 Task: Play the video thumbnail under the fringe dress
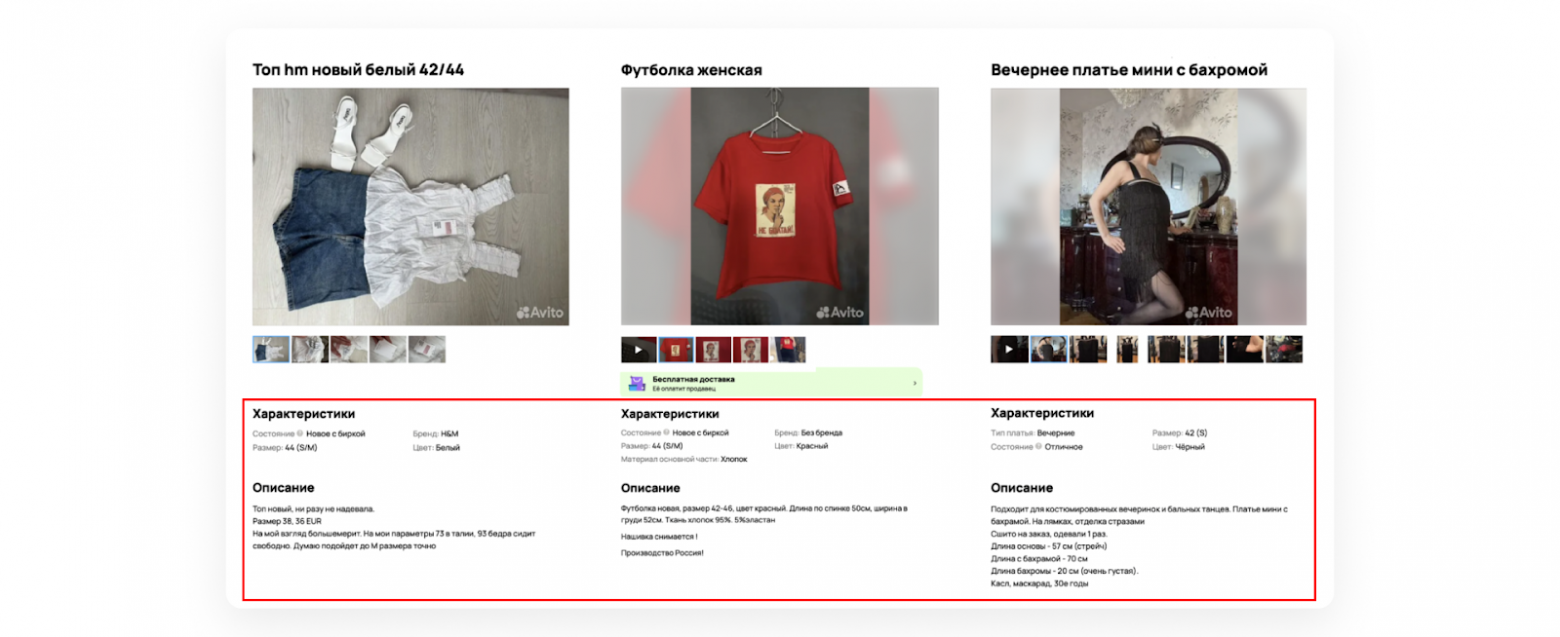click(x=1009, y=349)
